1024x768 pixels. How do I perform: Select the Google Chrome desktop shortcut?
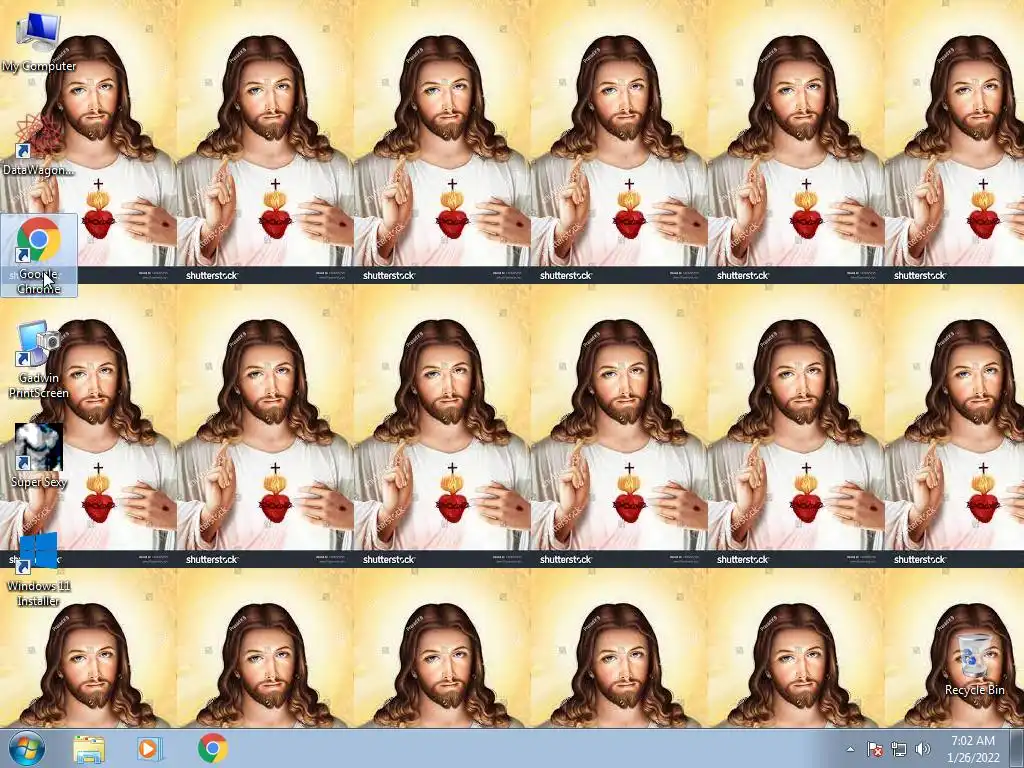(x=39, y=255)
